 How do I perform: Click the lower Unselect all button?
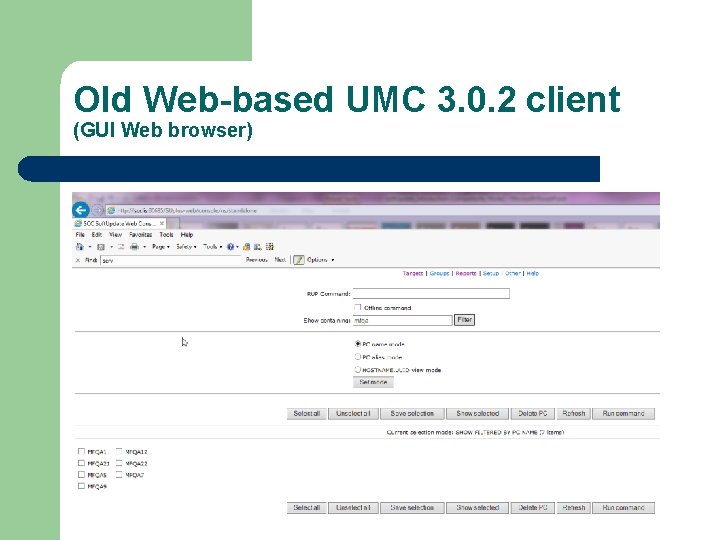click(x=353, y=508)
